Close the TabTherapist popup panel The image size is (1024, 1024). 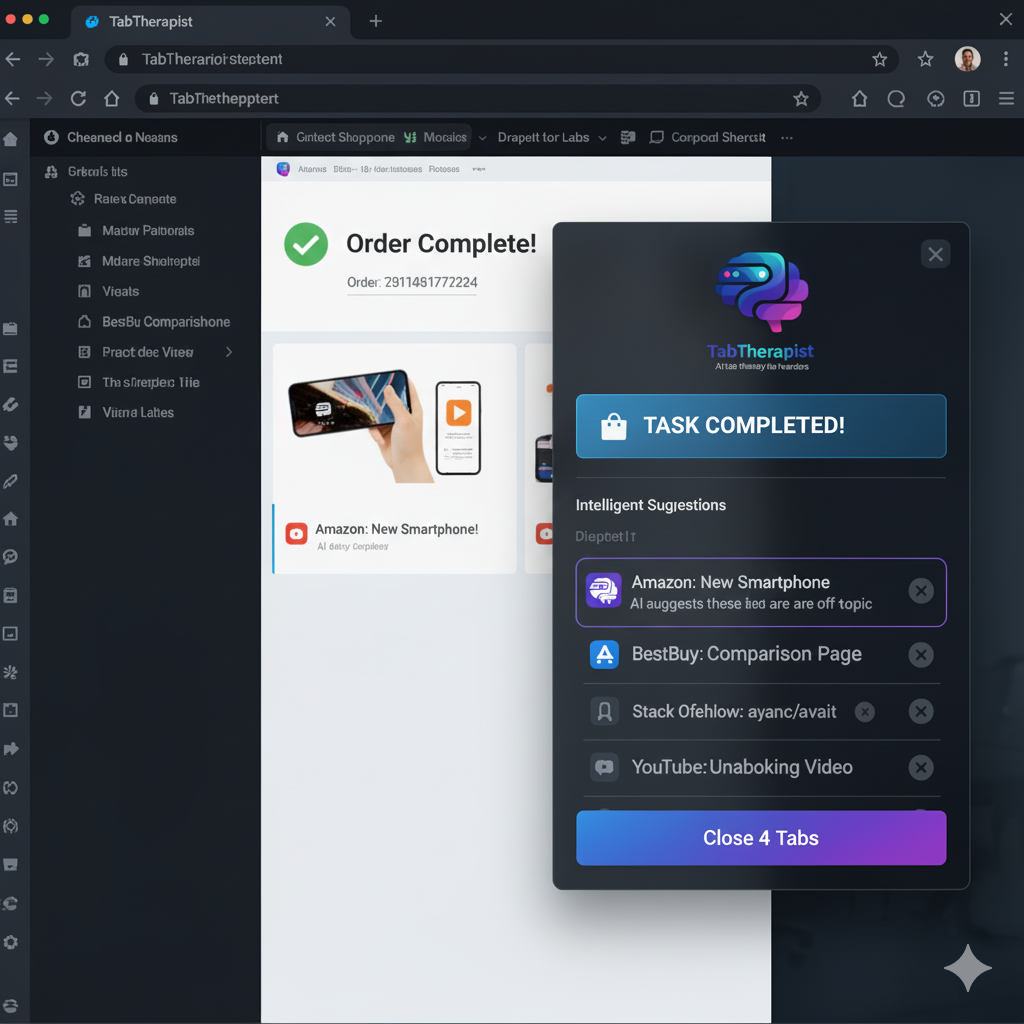935,254
